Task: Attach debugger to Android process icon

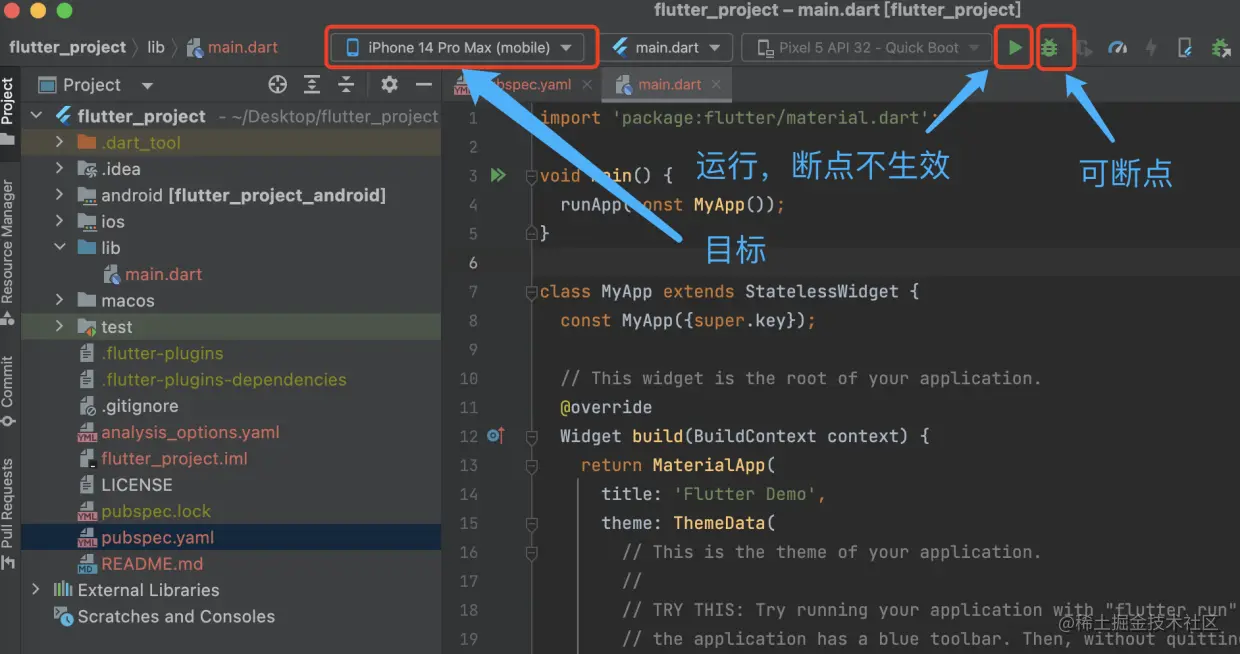Action: (x=1221, y=47)
